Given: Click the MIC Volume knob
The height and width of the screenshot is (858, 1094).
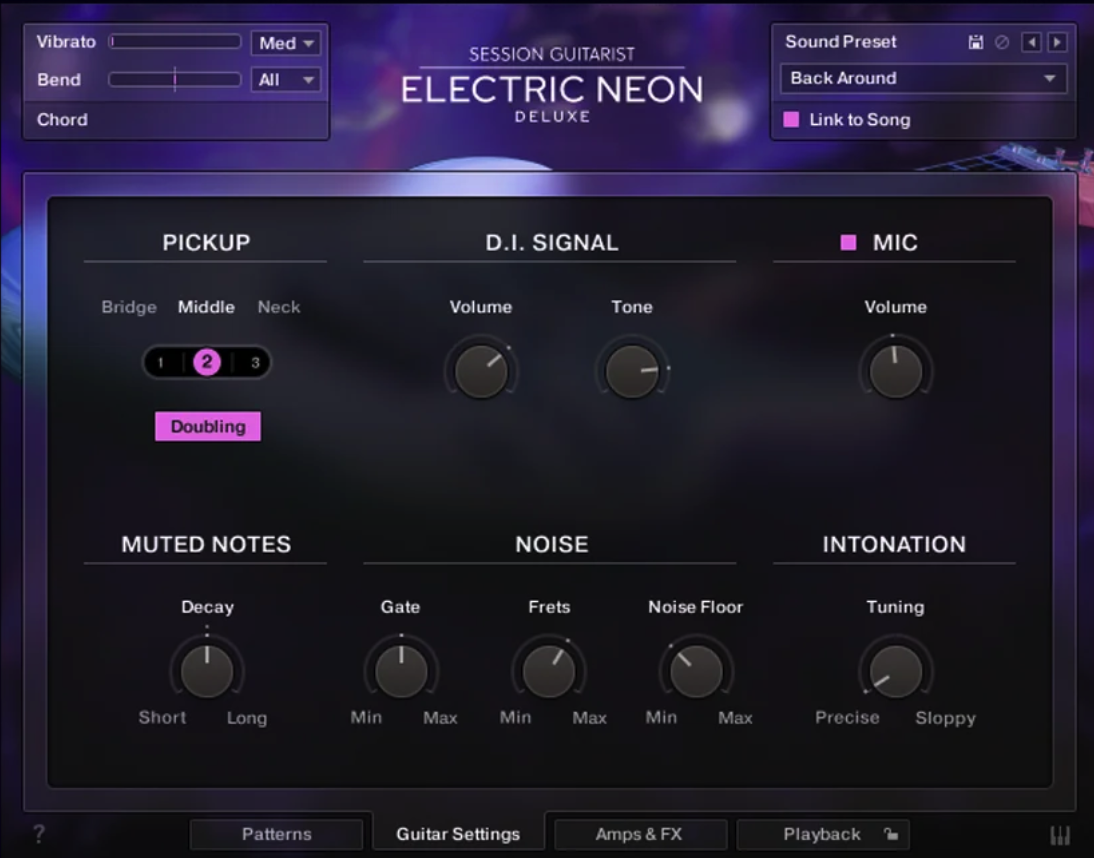Looking at the screenshot, I should (896, 371).
